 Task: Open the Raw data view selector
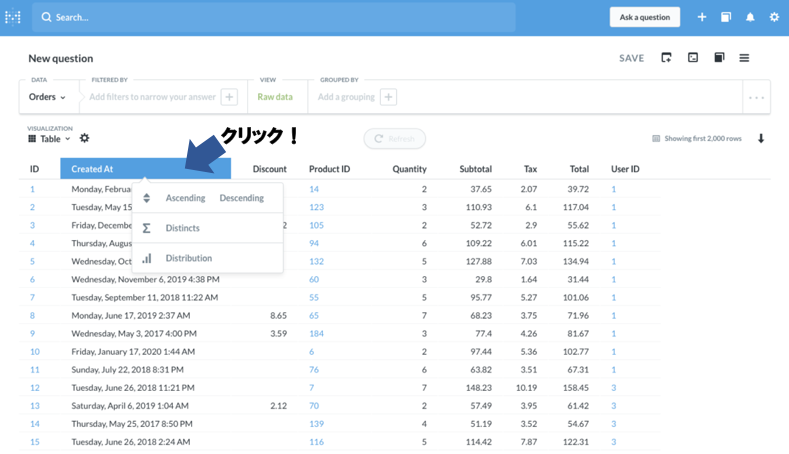275,97
